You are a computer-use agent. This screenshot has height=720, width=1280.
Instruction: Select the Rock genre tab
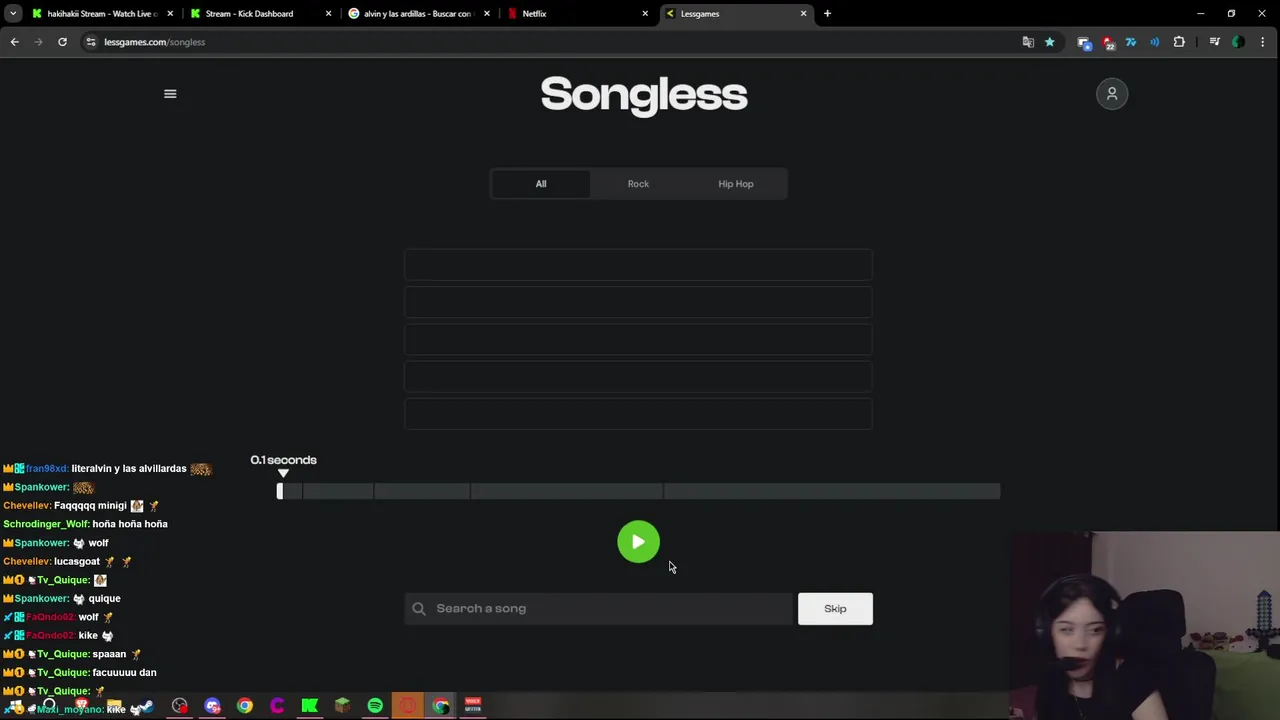point(638,184)
